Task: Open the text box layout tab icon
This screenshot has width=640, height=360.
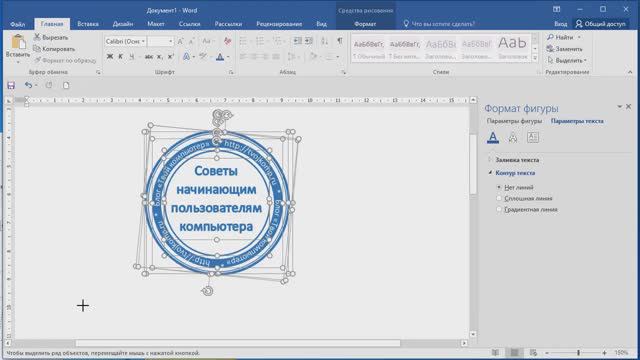Action: pyautogui.click(x=533, y=138)
